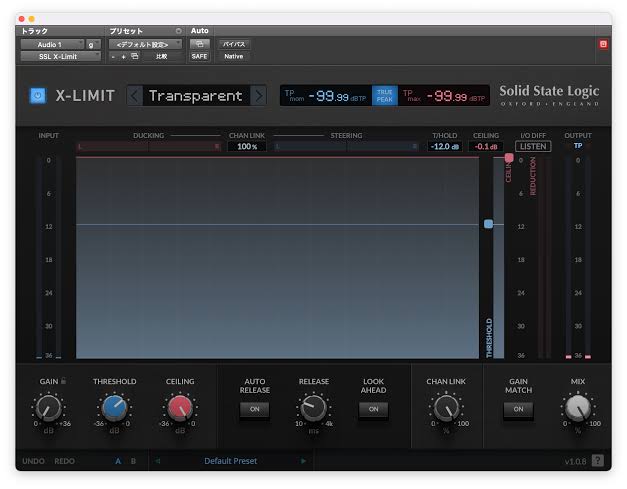627x489 pixels.
Task: Click the TP mom readout
Action: click(326, 96)
